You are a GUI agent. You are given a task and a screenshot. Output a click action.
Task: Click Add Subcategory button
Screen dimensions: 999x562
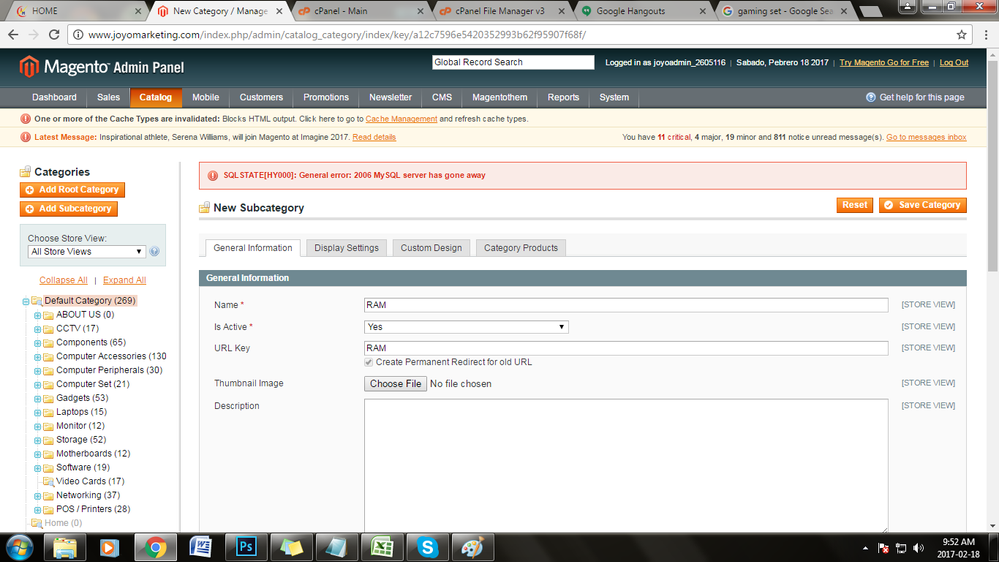click(x=69, y=209)
